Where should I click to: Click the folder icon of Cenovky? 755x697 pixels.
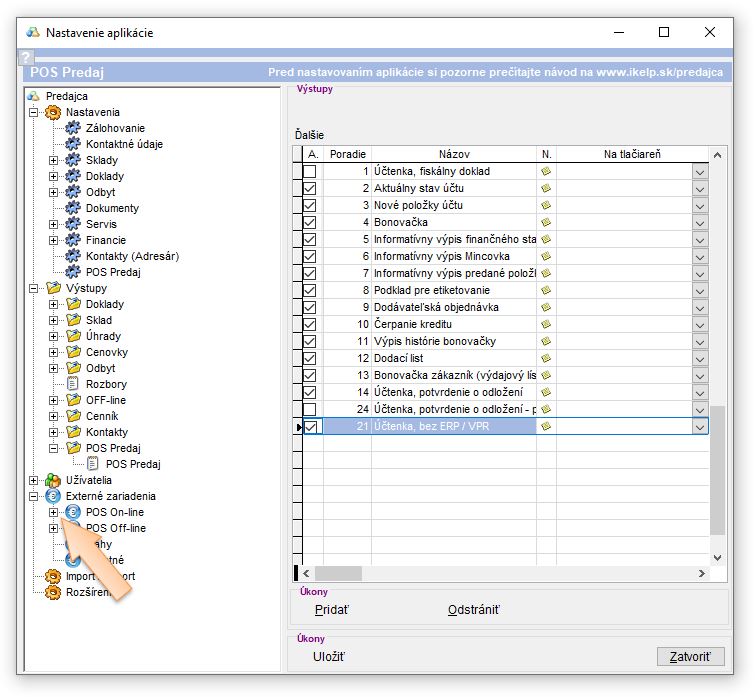[x=73, y=352]
